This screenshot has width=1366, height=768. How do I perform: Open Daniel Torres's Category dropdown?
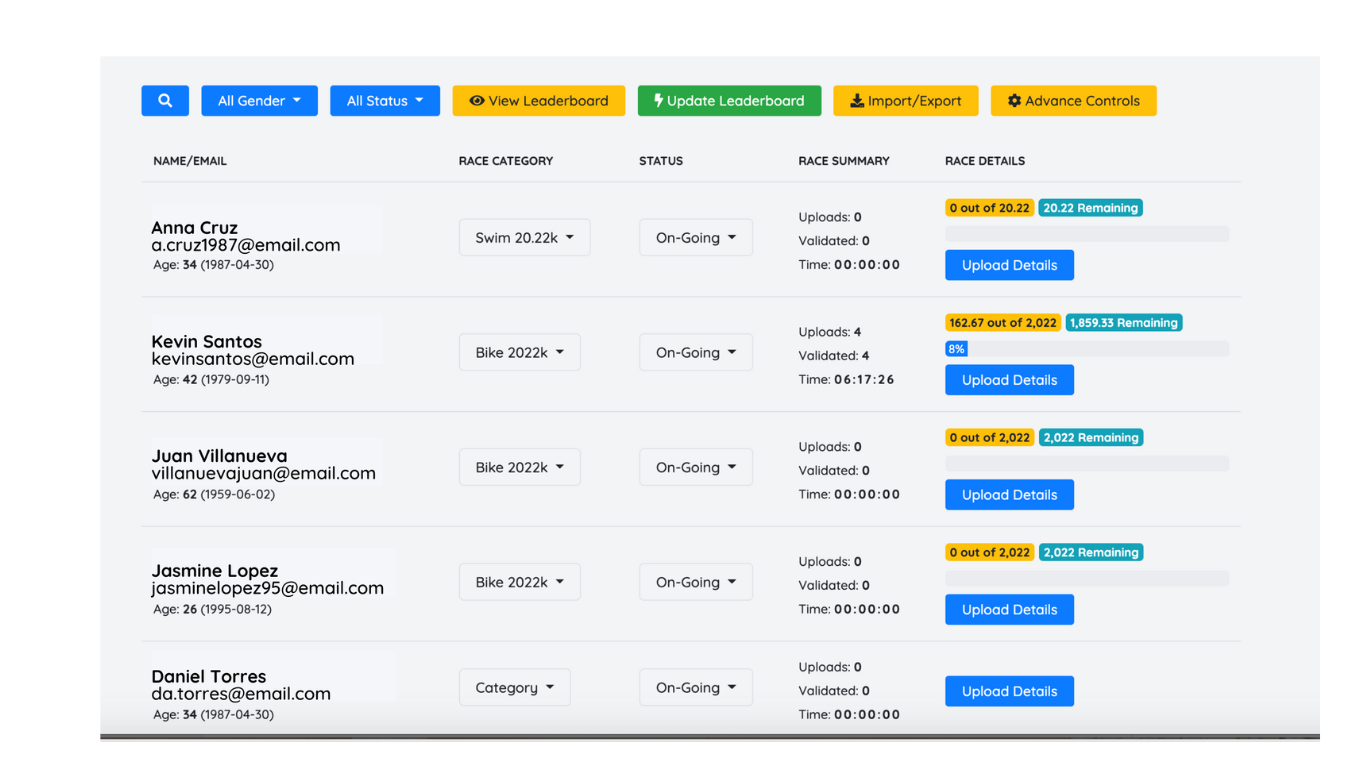click(x=515, y=688)
